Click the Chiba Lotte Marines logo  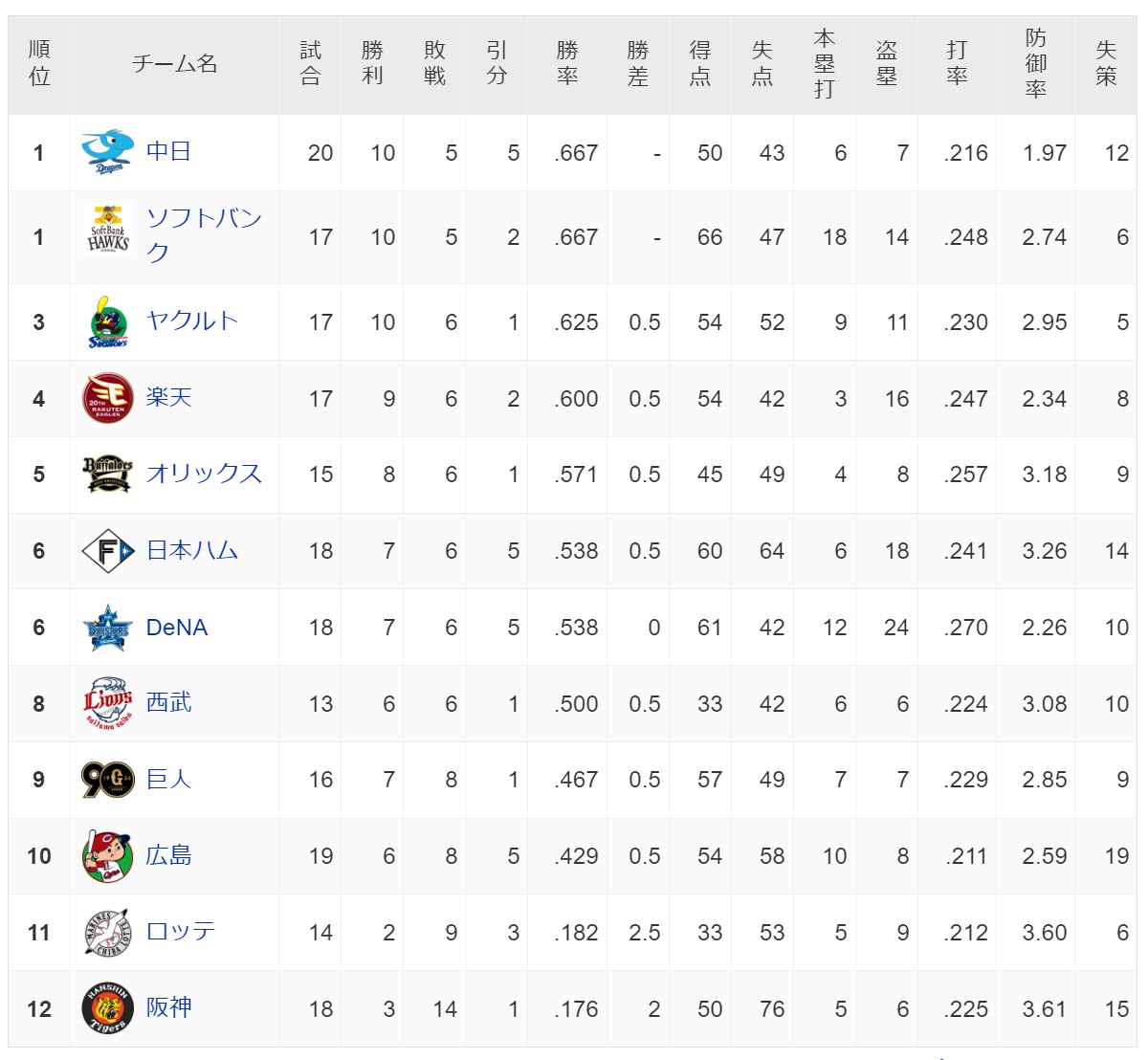coord(107,933)
